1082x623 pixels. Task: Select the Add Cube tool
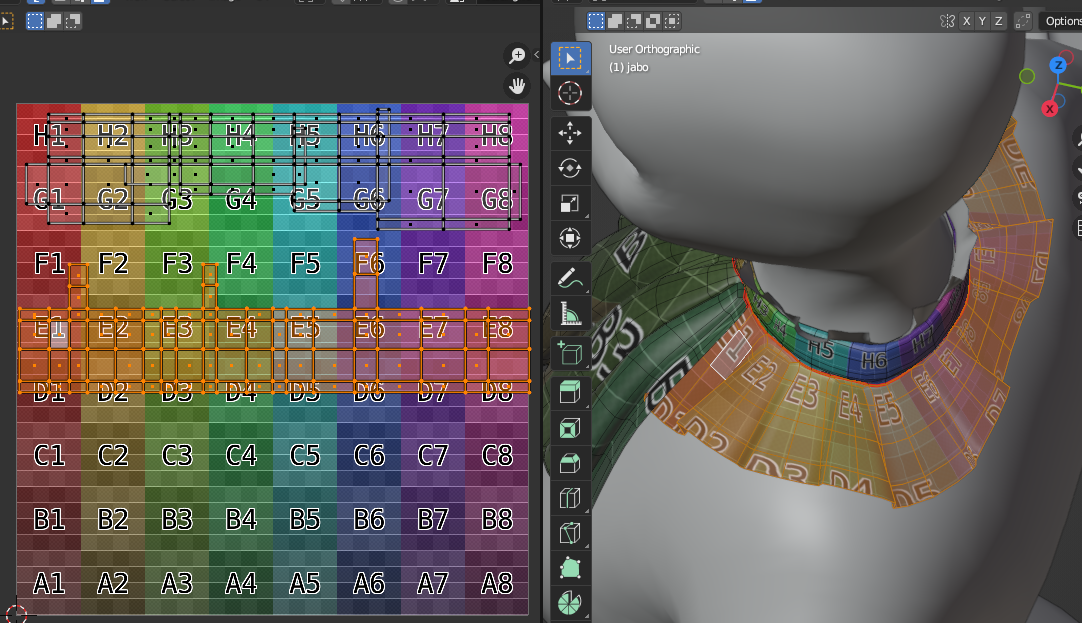point(570,354)
